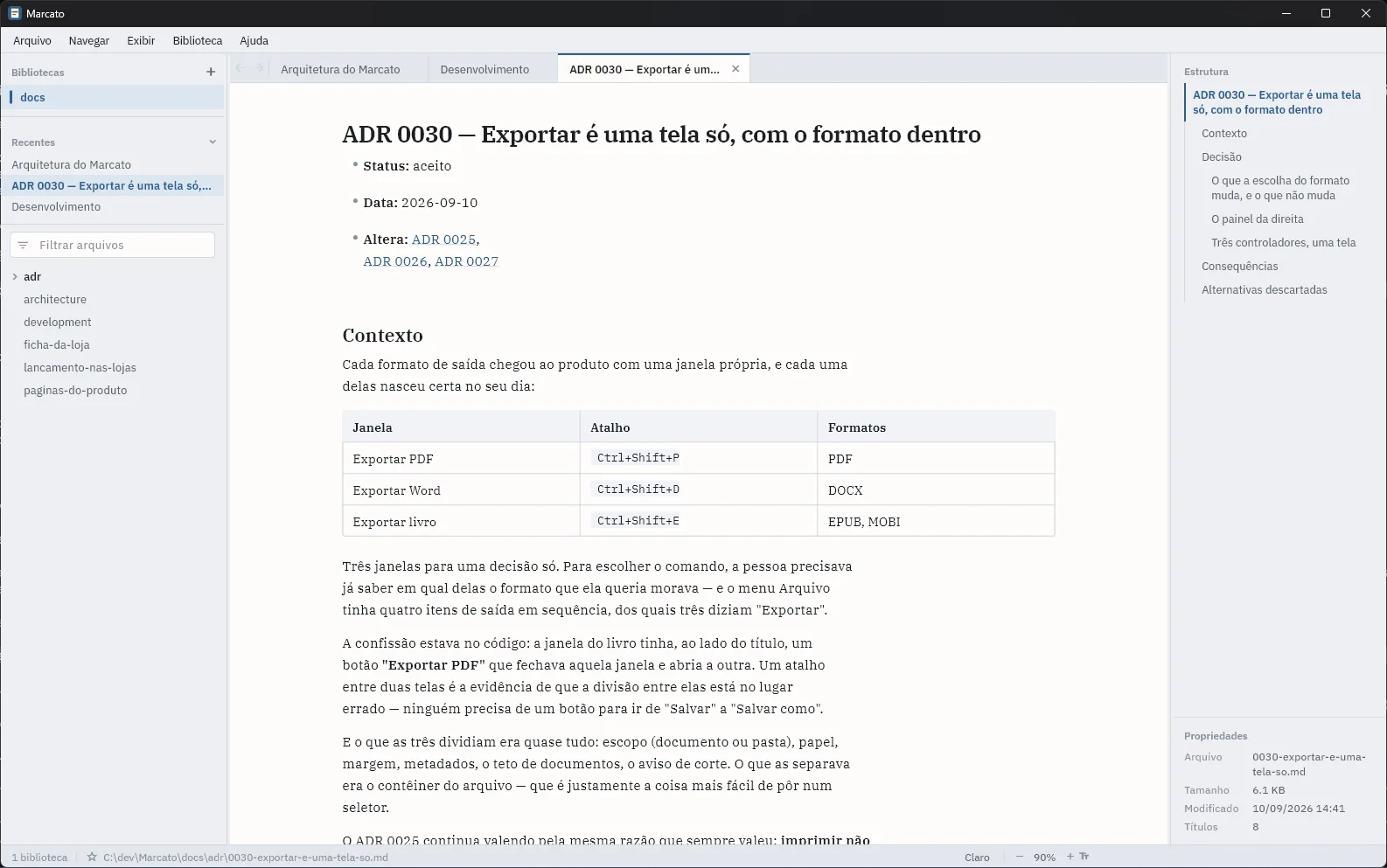
Task: Switch to the Arquitetura do Marcato tab
Action: coord(340,69)
